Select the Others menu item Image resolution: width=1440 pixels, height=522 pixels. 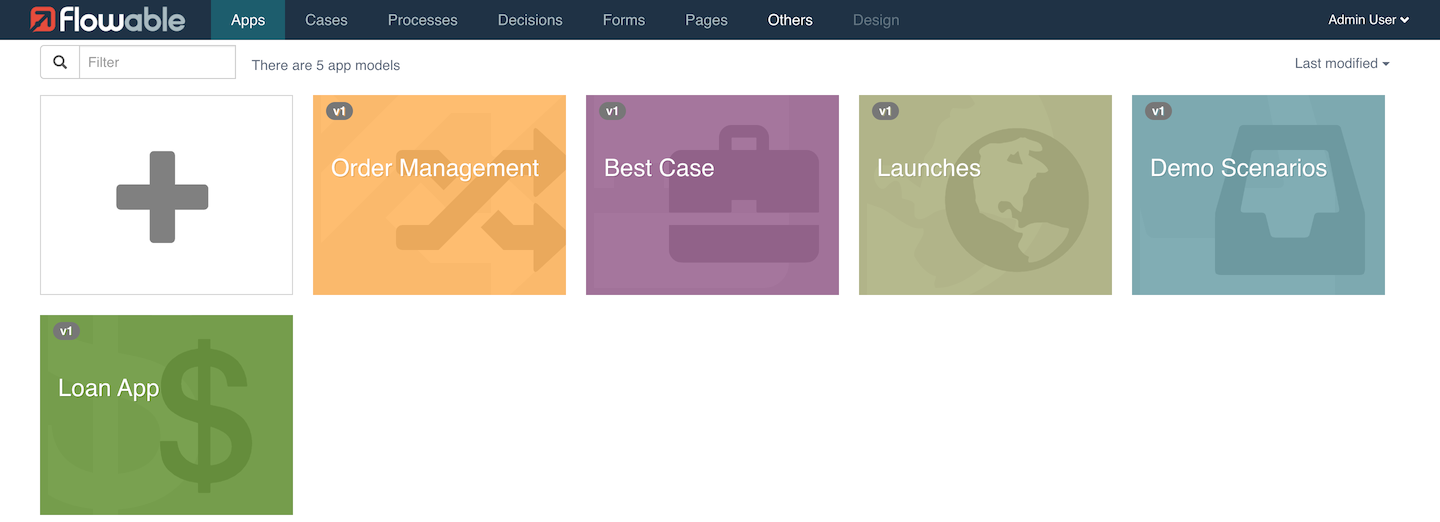[x=790, y=20]
